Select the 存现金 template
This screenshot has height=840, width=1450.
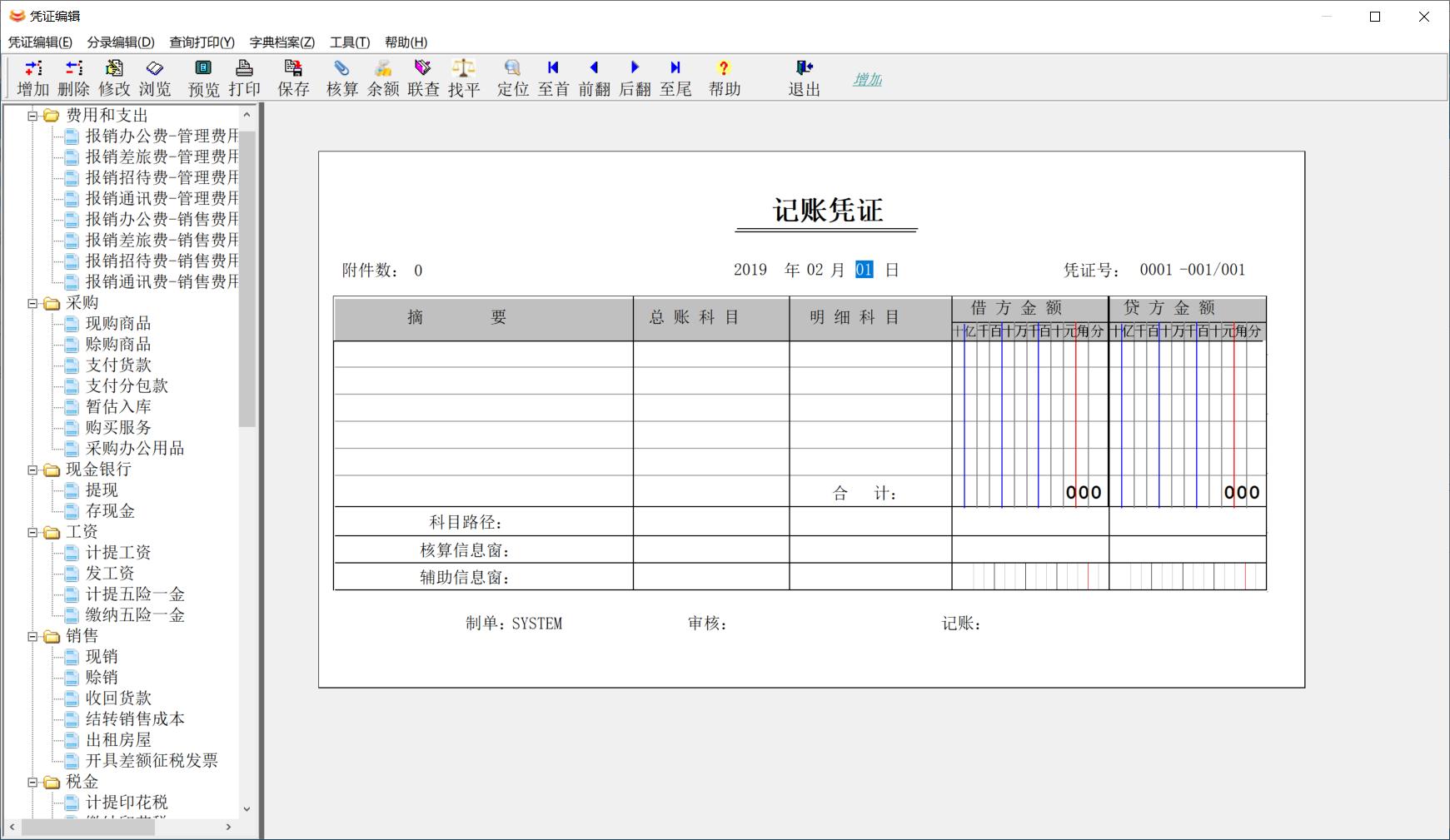coord(110,510)
